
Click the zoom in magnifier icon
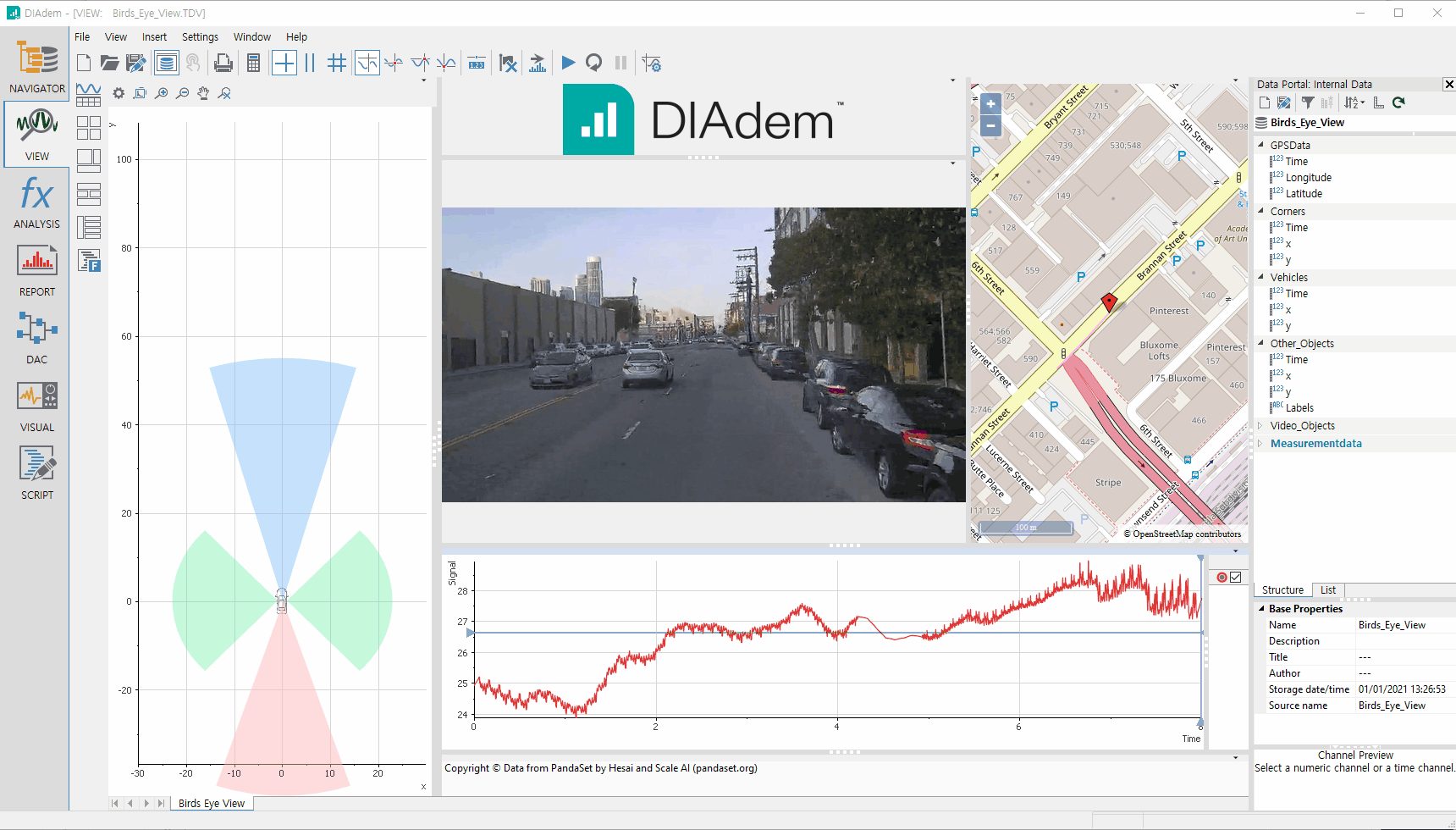[x=161, y=93]
